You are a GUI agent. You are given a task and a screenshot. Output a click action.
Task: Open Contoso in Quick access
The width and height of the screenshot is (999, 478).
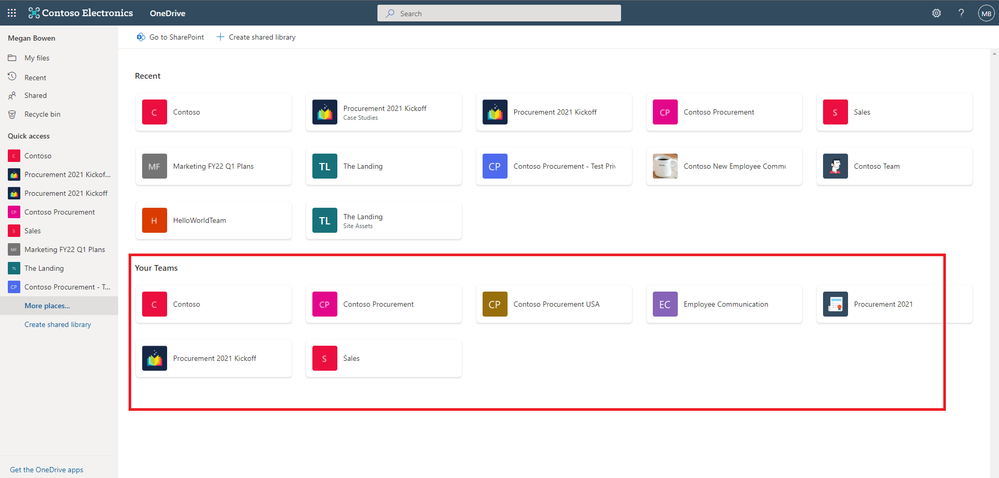pos(59,156)
